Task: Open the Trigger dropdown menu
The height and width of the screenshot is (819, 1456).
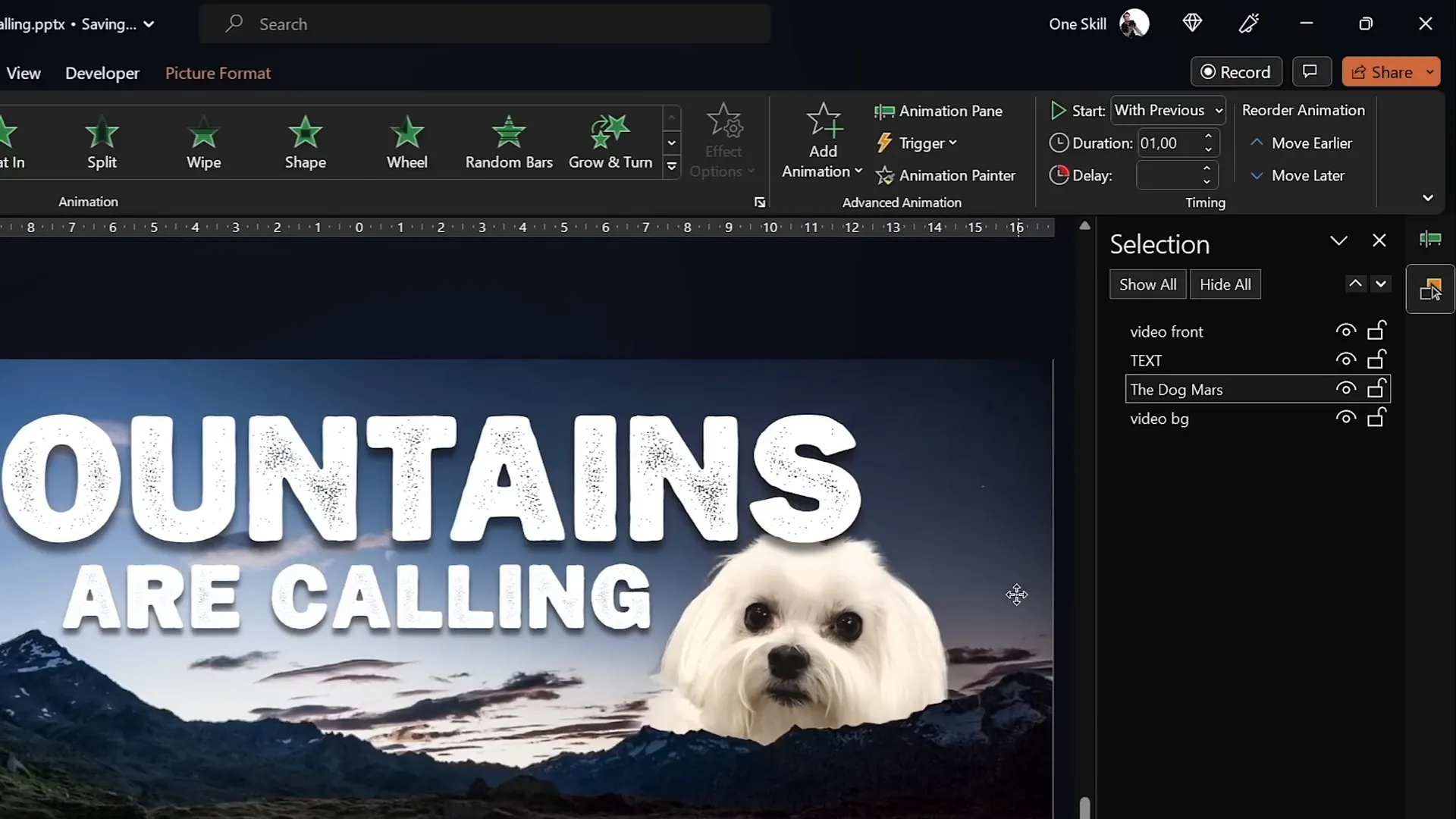Action: [x=918, y=143]
